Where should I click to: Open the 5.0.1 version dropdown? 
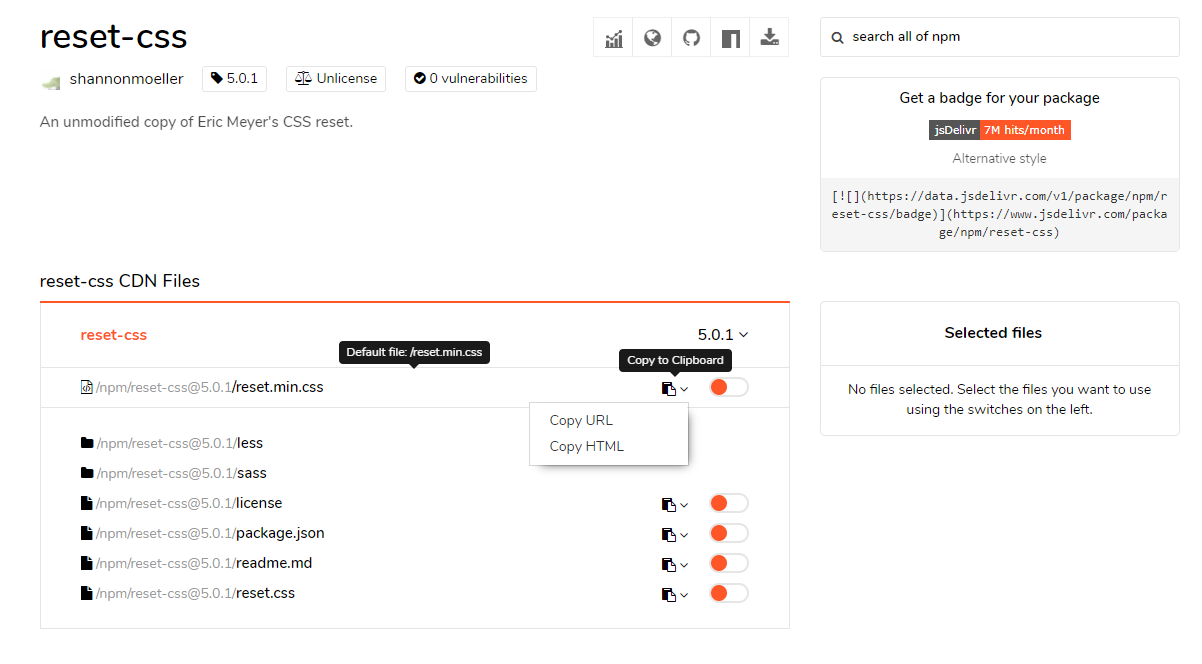pos(723,335)
